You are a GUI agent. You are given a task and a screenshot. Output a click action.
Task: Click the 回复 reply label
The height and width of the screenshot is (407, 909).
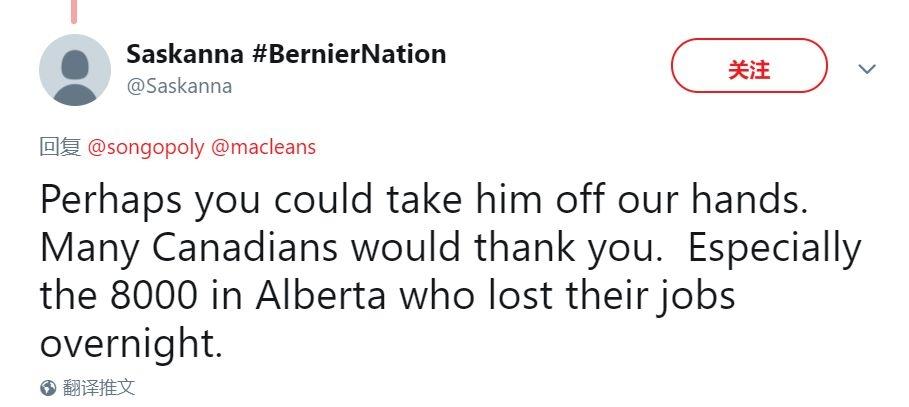59,147
